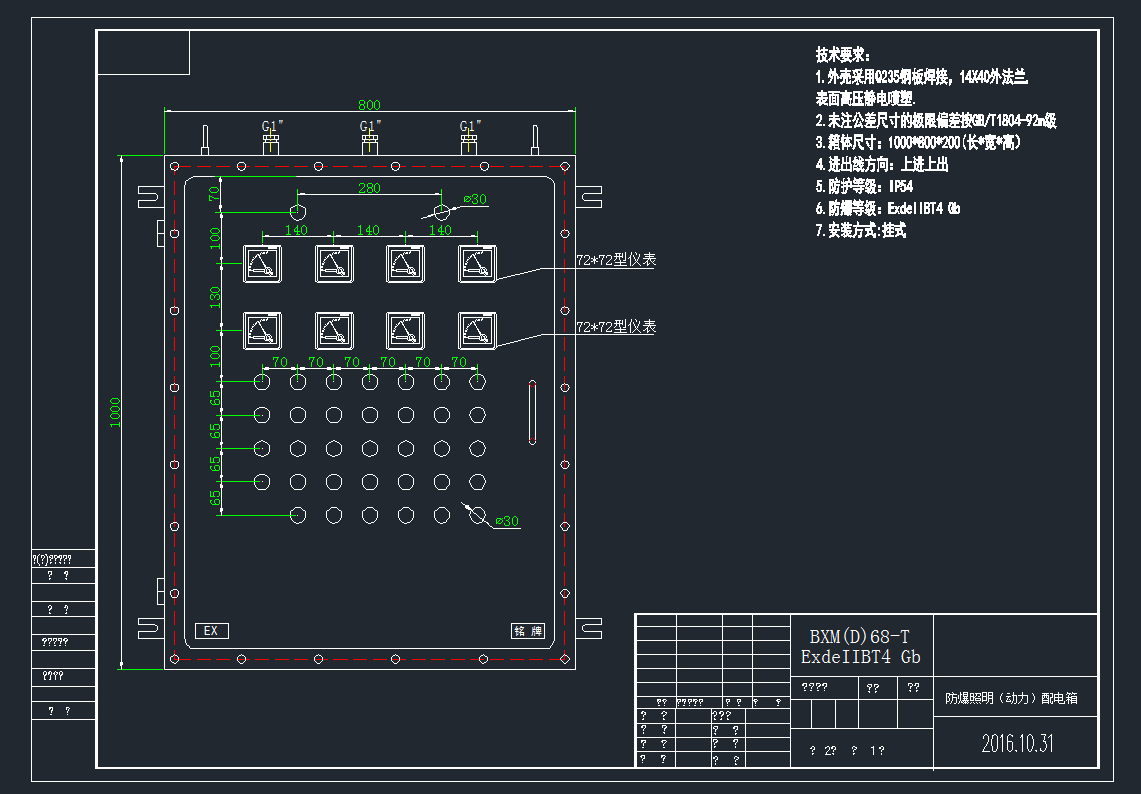Select the 1000 height dimension text
Screen dimensions: 1141x794
[115, 412]
